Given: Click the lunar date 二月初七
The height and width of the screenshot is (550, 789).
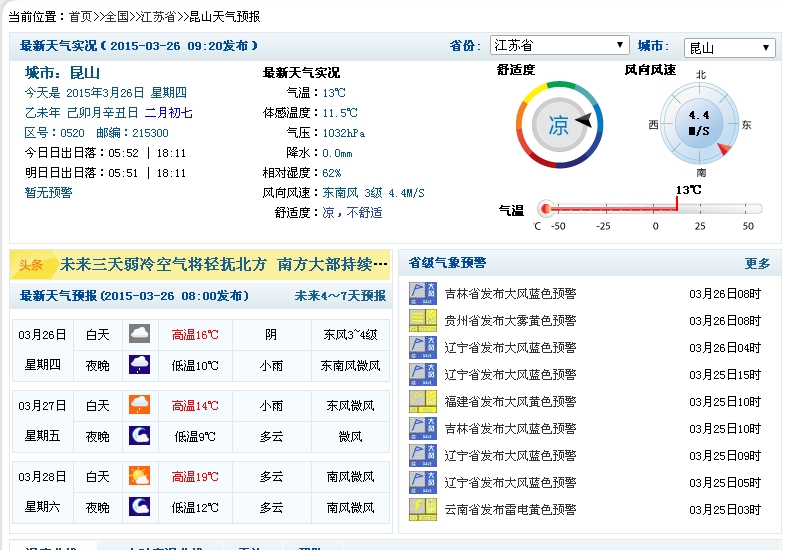Looking at the screenshot, I should [169, 113].
